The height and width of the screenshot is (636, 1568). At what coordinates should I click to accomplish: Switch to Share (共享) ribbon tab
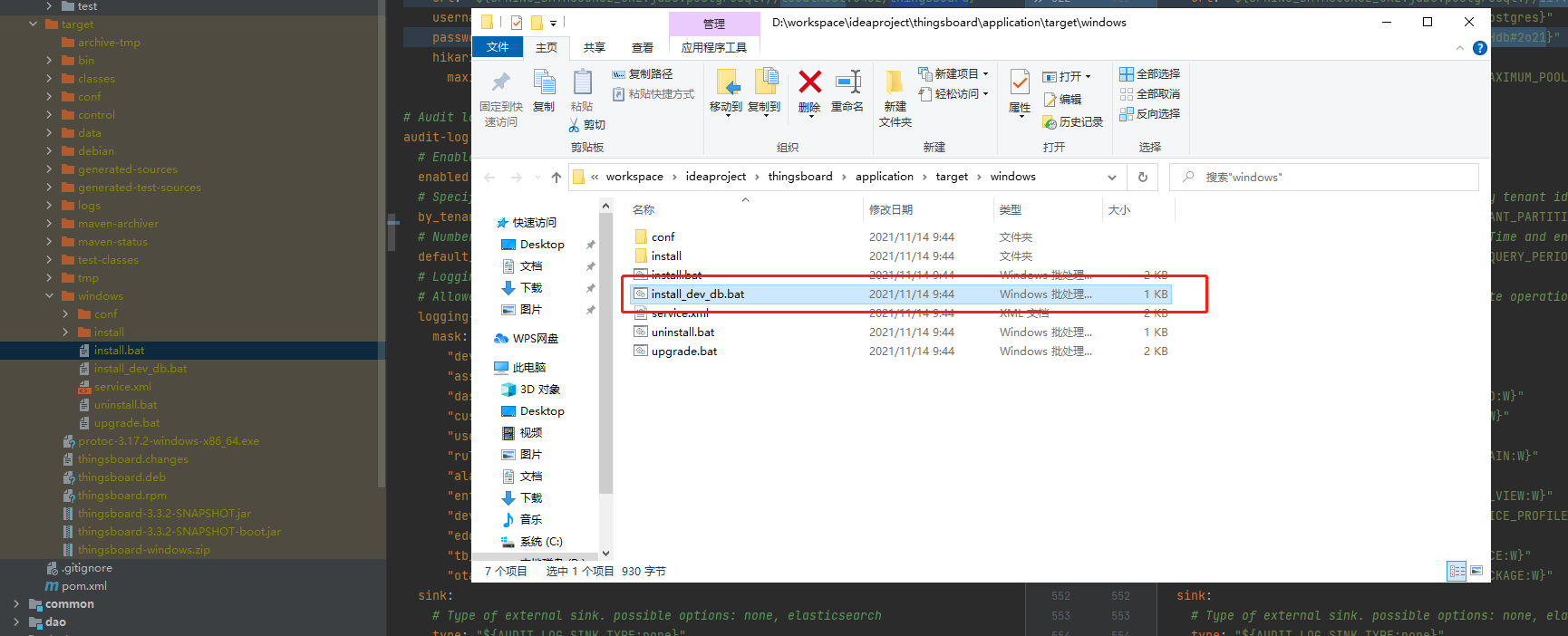[x=595, y=48]
